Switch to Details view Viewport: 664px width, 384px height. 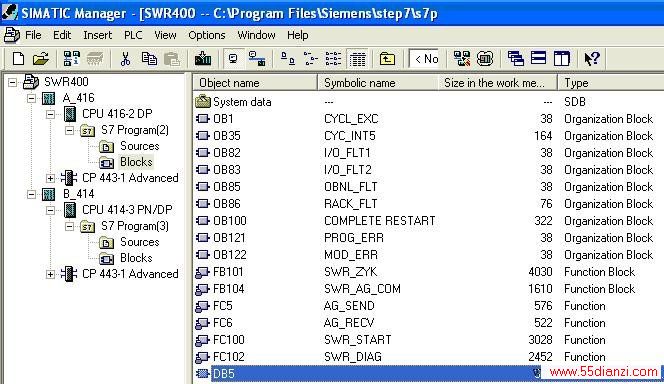(357, 58)
